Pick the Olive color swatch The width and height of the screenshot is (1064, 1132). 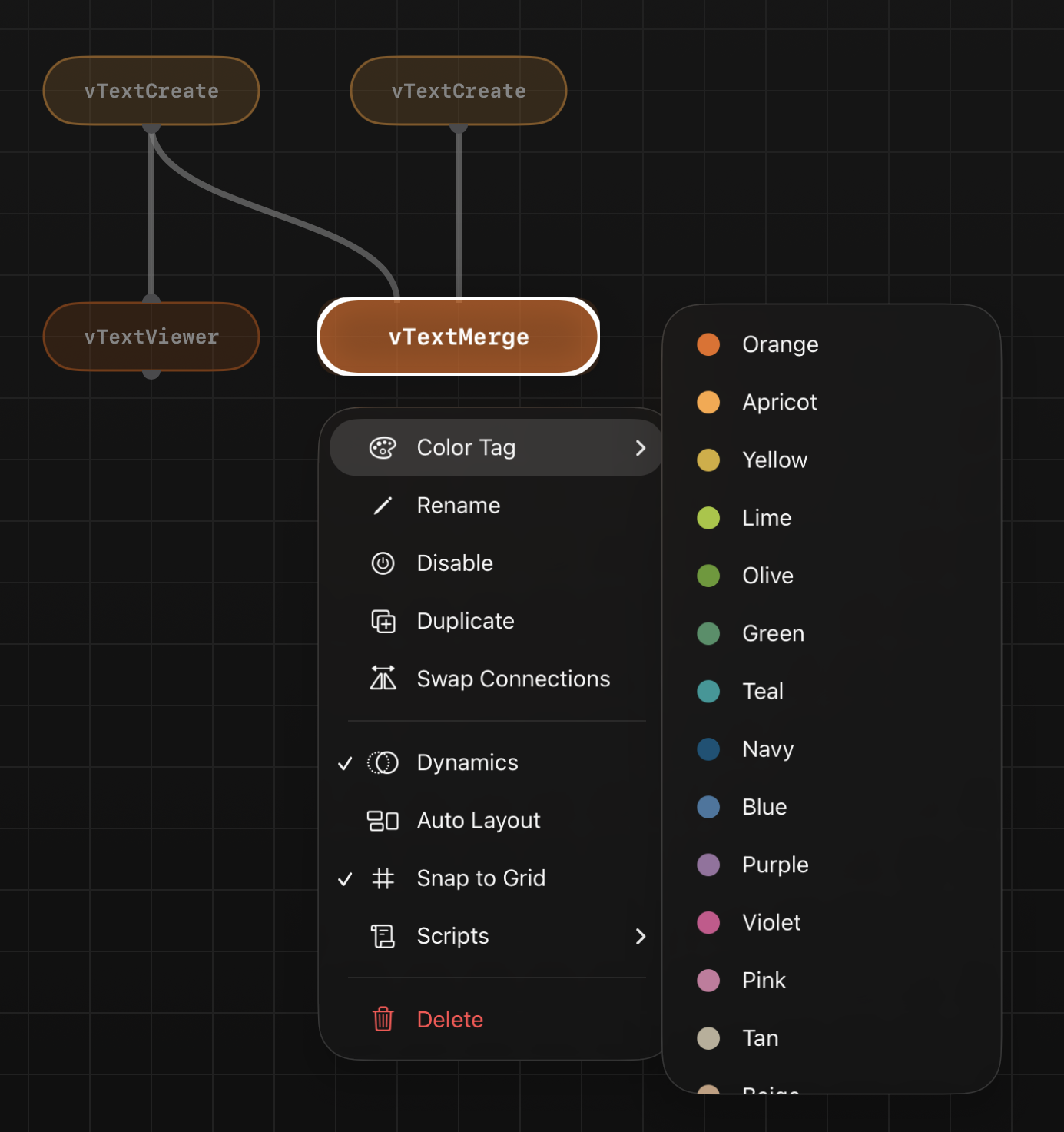[708, 576]
